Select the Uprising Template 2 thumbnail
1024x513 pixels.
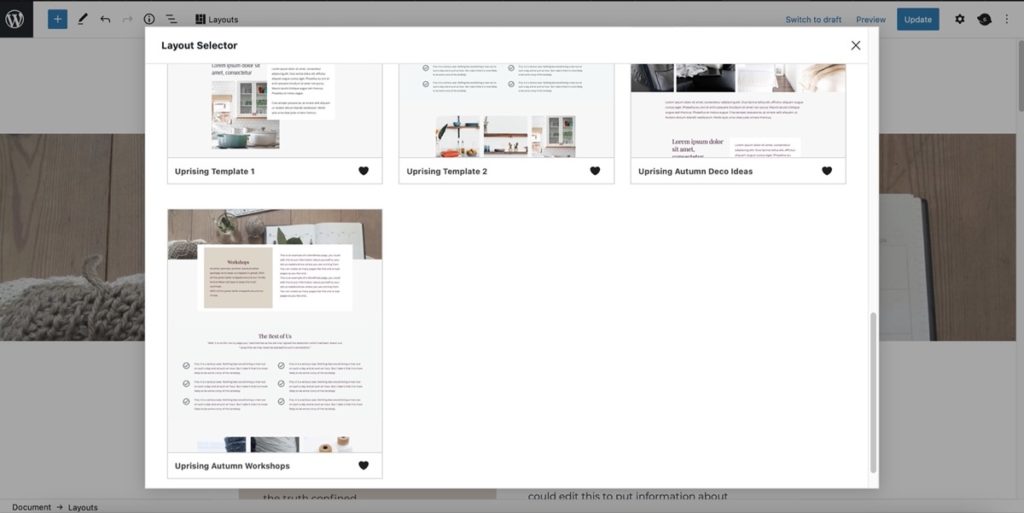tap(506, 110)
